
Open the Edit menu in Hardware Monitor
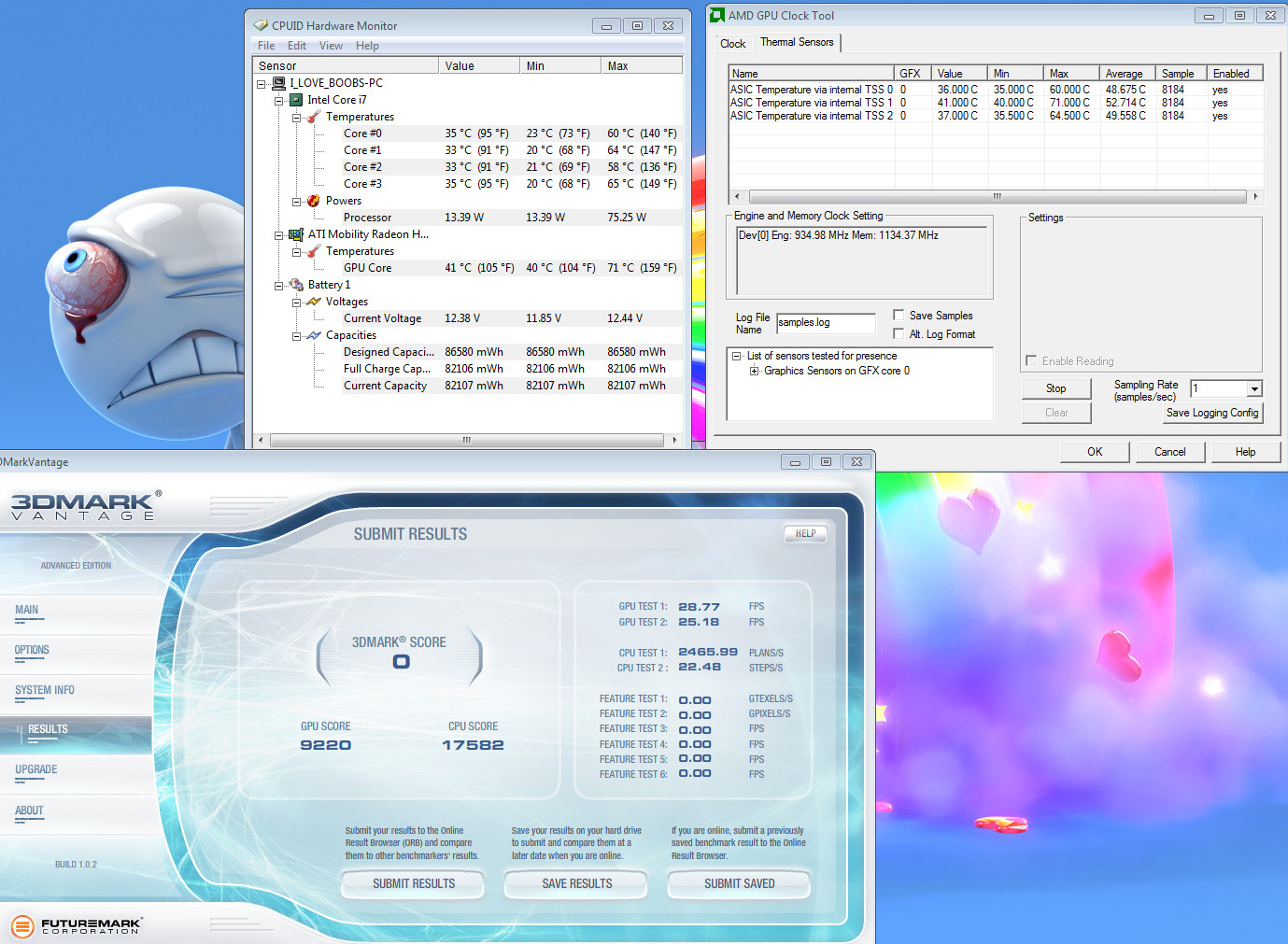[297, 46]
